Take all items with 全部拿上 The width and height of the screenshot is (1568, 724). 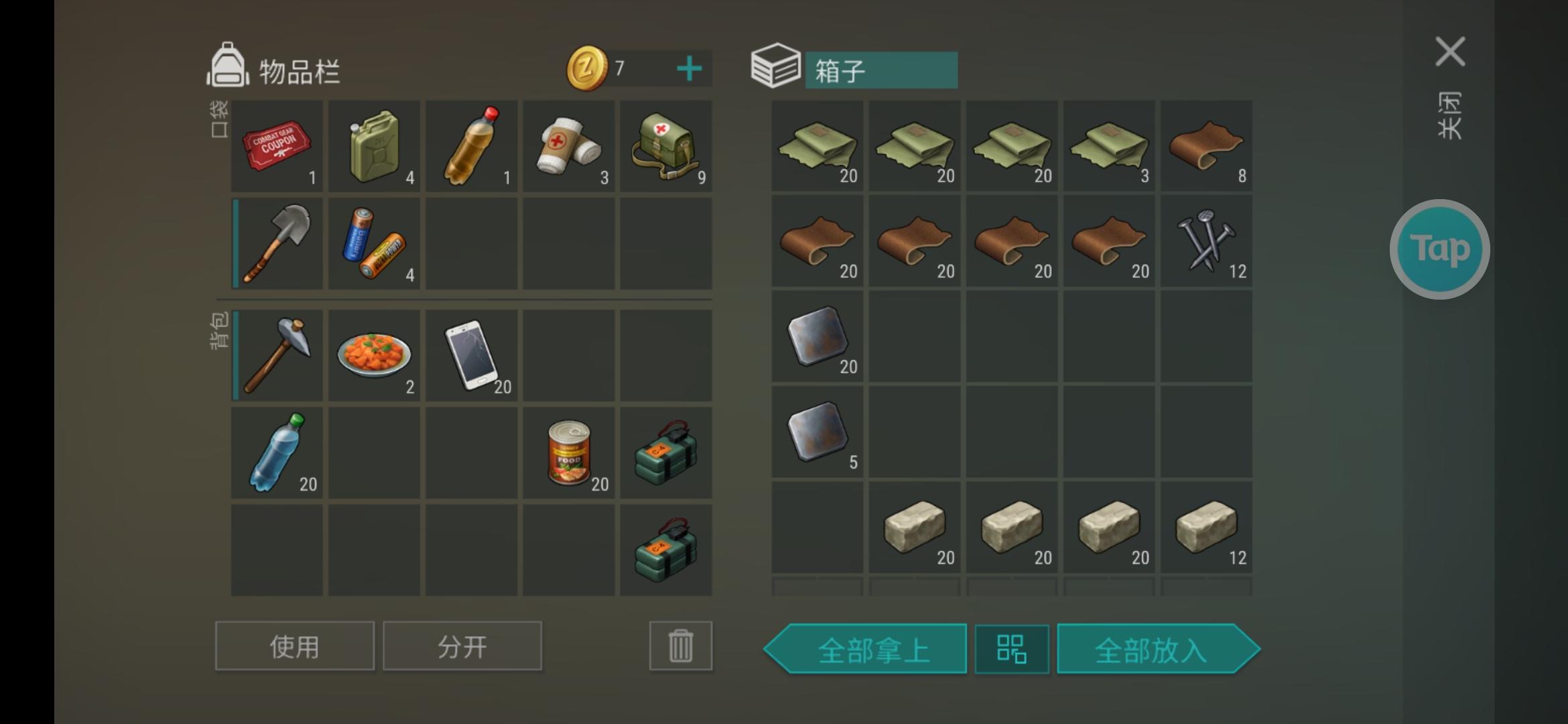pos(865,649)
